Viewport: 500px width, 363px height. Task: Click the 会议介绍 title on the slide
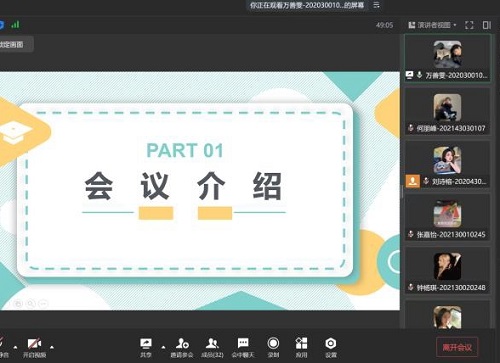pyautogui.click(x=183, y=186)
